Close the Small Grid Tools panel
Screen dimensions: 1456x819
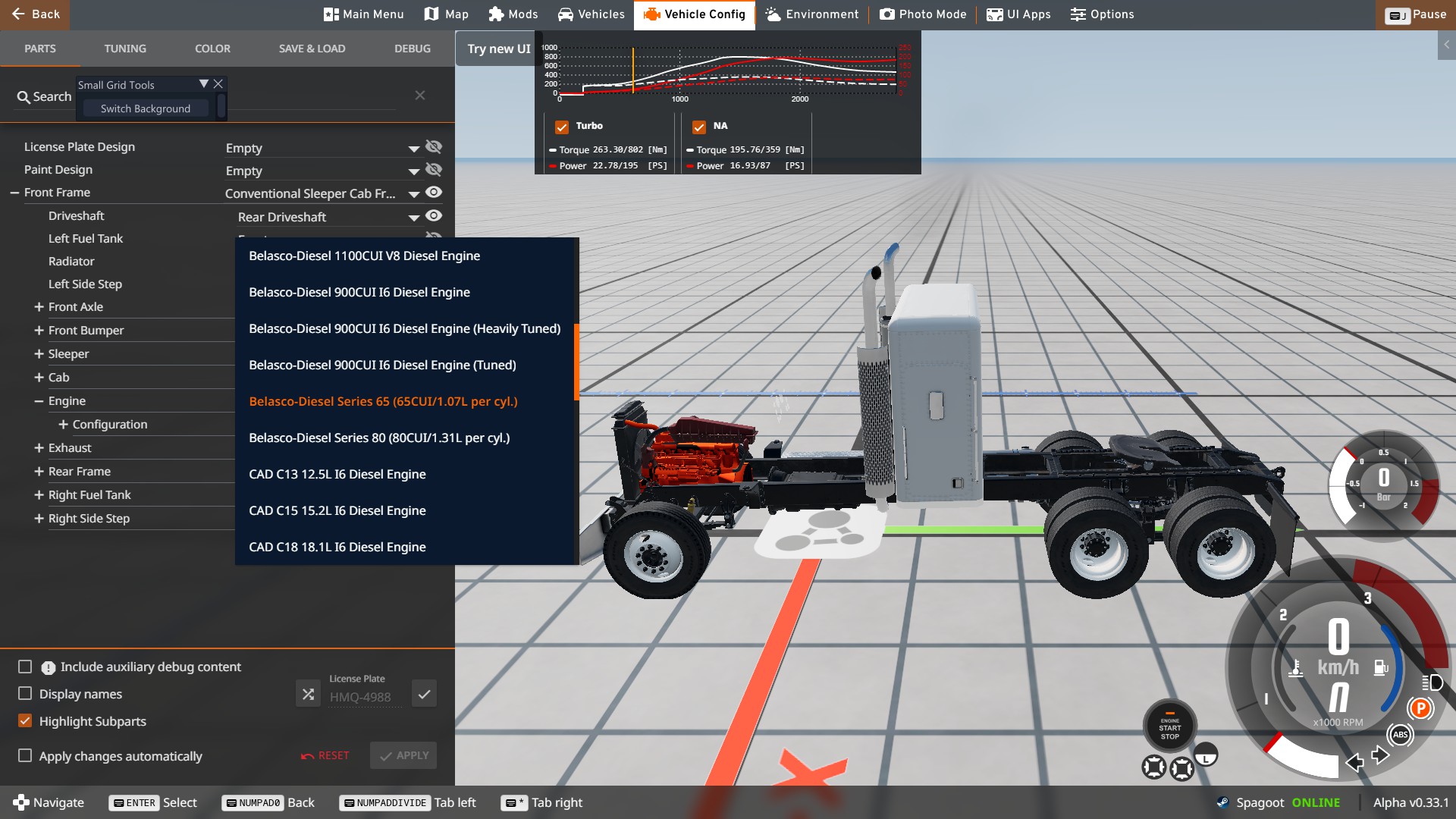218,84
